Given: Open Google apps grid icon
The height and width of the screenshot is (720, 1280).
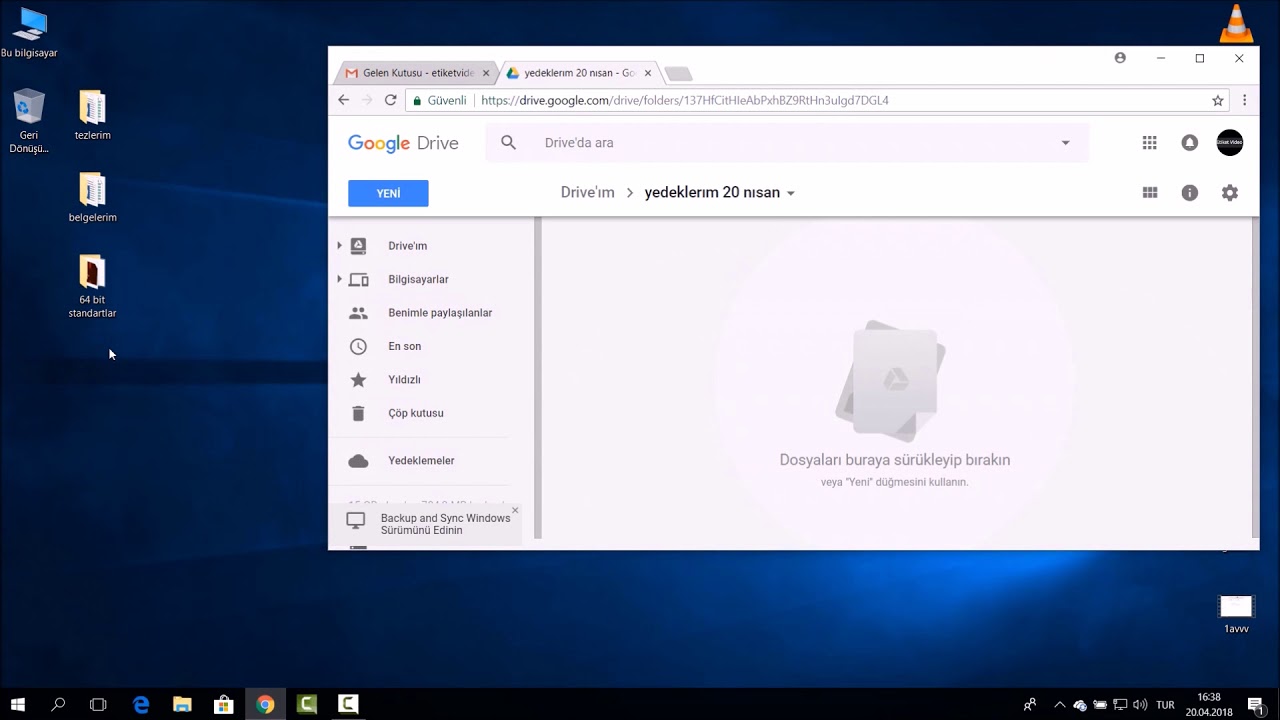Looking at the screenshot, I should click(1149, 143).
